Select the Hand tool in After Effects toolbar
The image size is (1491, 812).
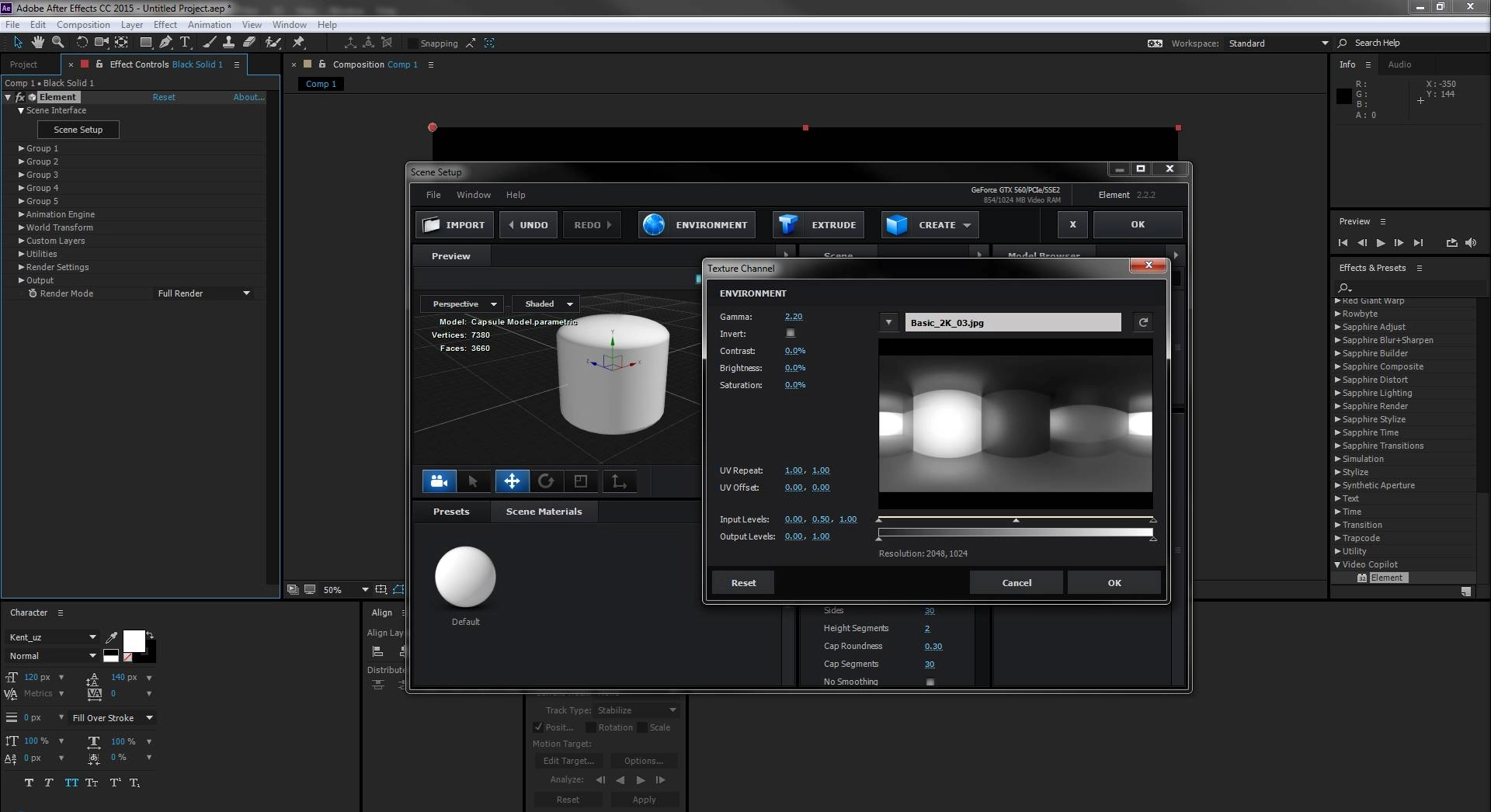[x=38, y=42]
